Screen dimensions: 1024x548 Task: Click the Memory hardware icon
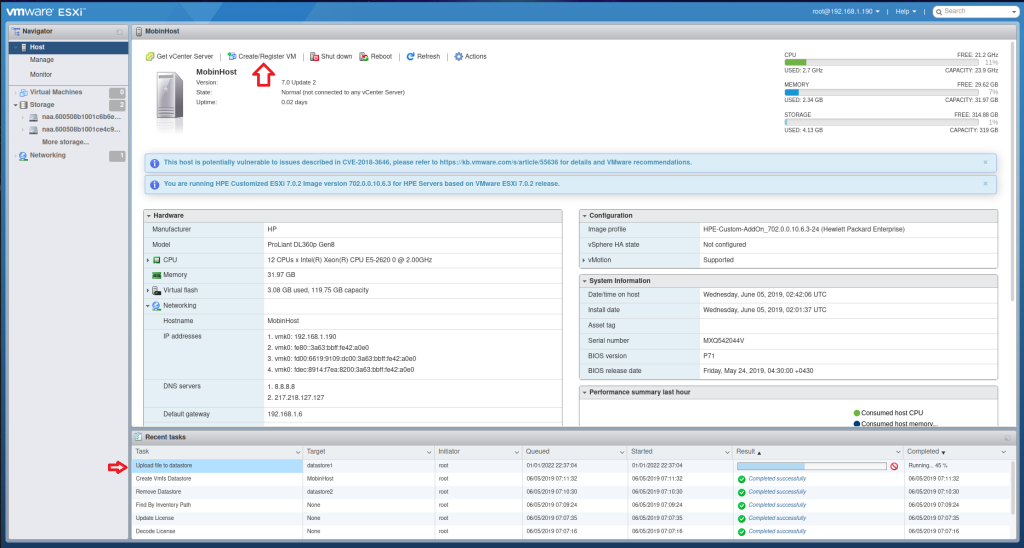click(x=157, y=275)
